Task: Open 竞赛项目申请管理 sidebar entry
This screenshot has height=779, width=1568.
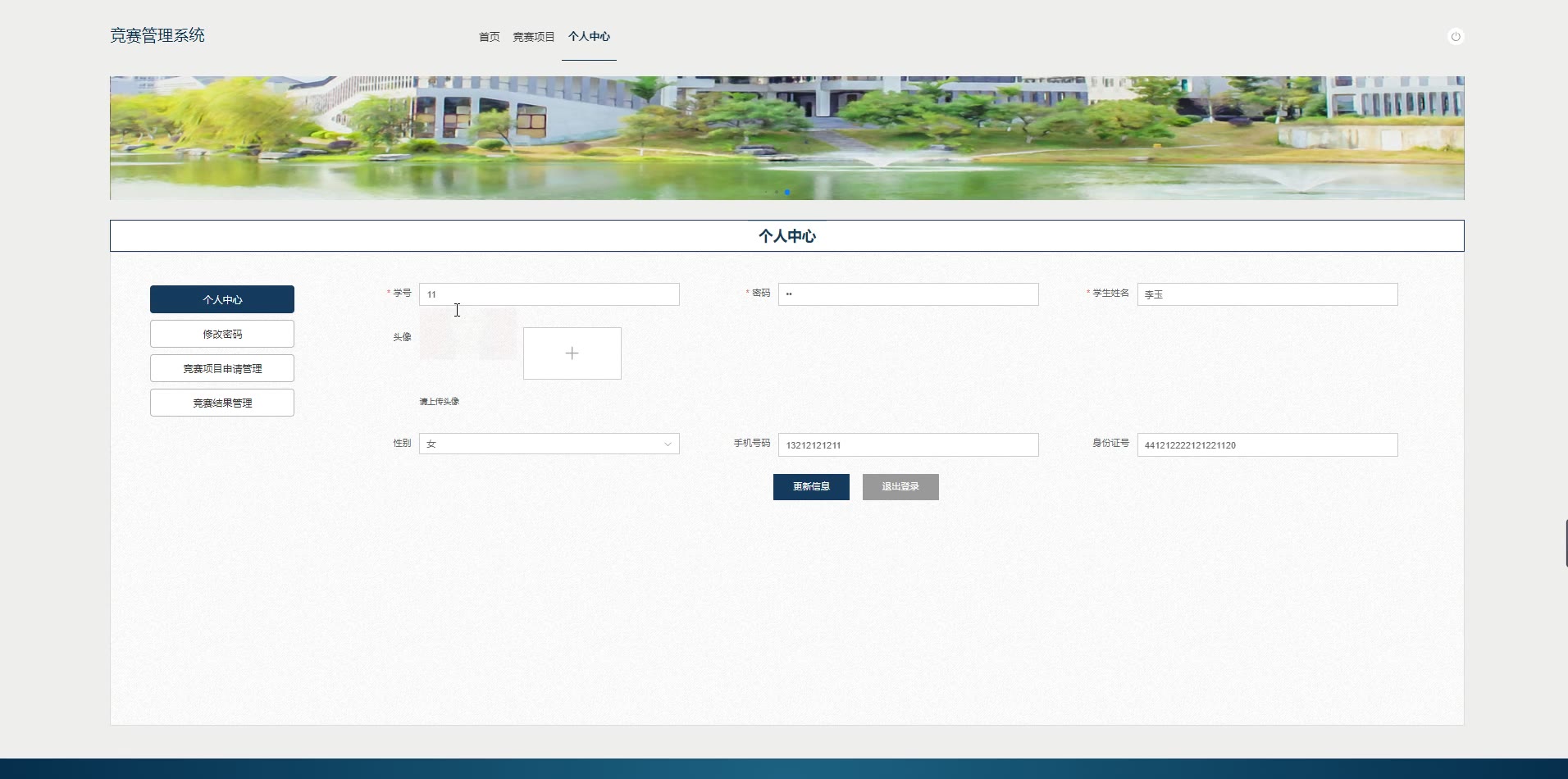Action: pos(222,368)
